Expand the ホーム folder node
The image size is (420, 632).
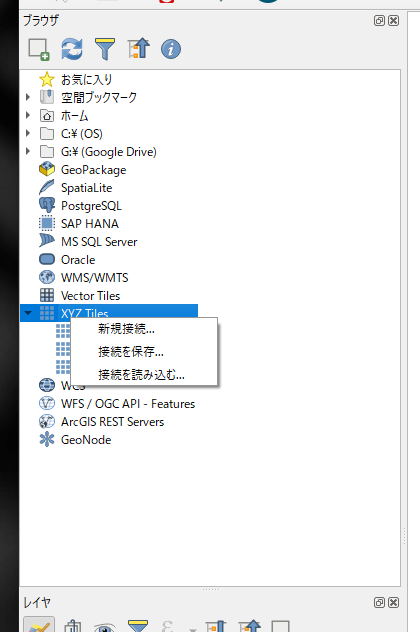28,115
